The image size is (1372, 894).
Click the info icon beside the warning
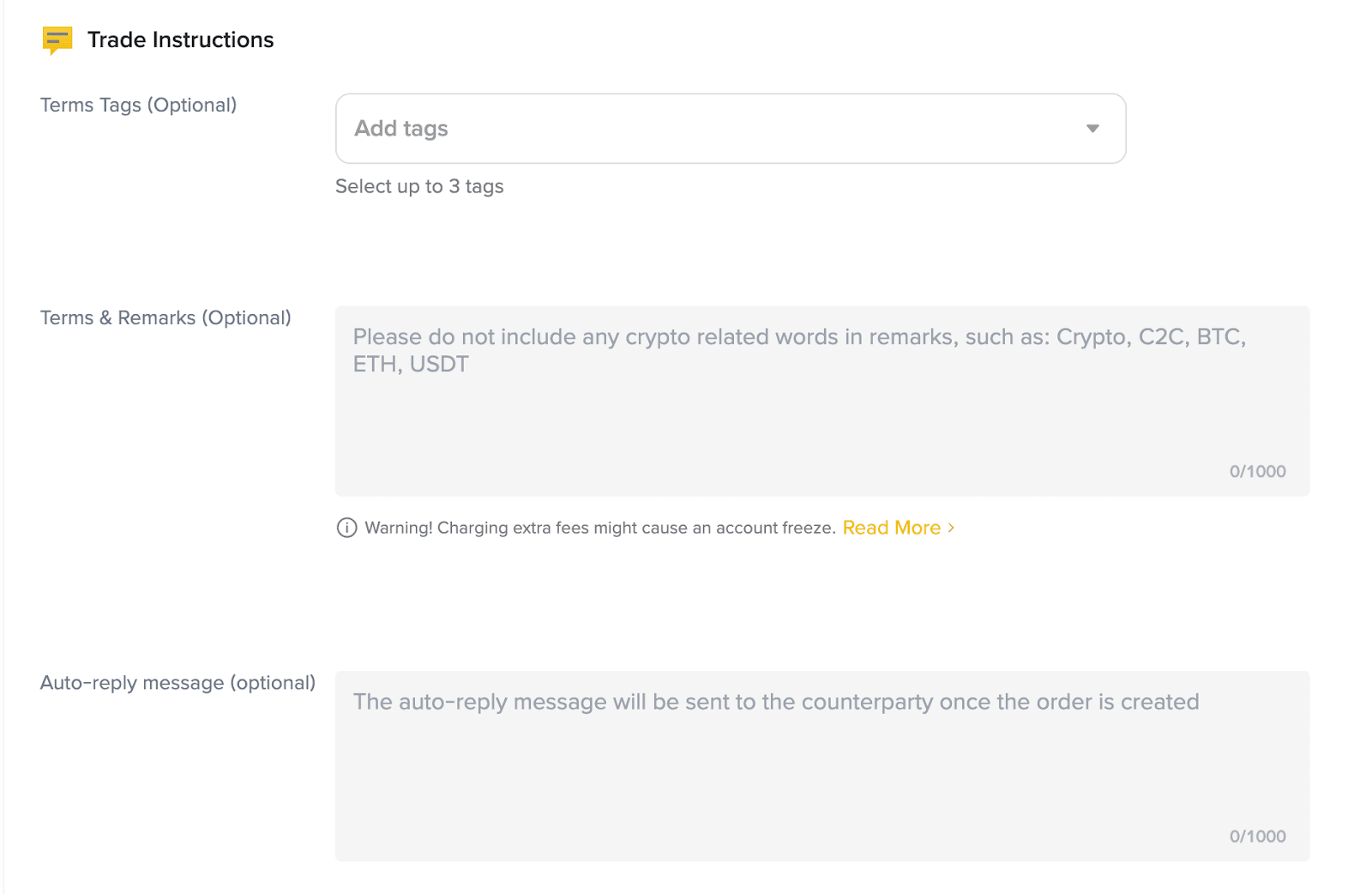pos(346,528)
